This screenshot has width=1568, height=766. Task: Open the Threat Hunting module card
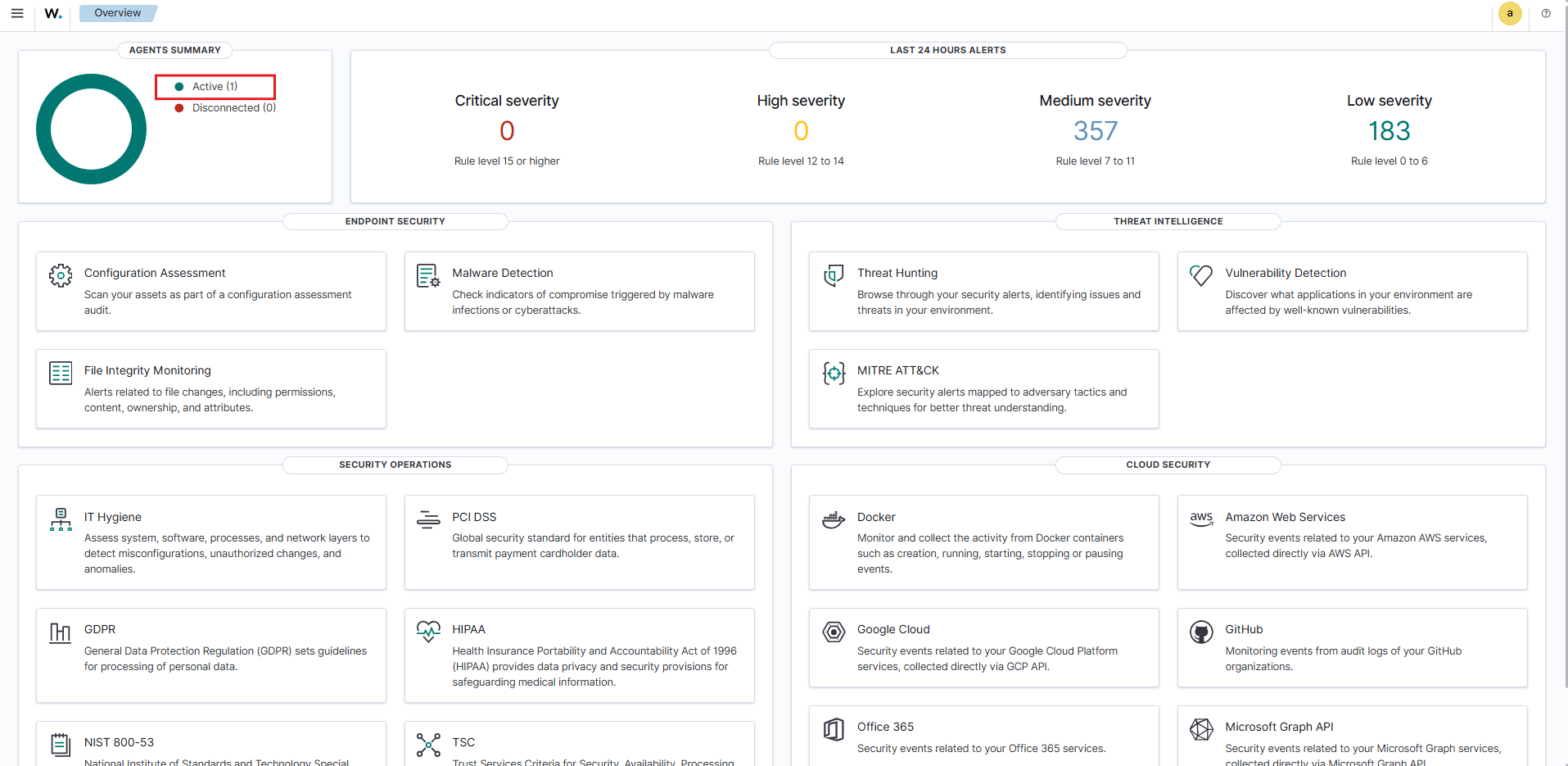tap(983, 291)
